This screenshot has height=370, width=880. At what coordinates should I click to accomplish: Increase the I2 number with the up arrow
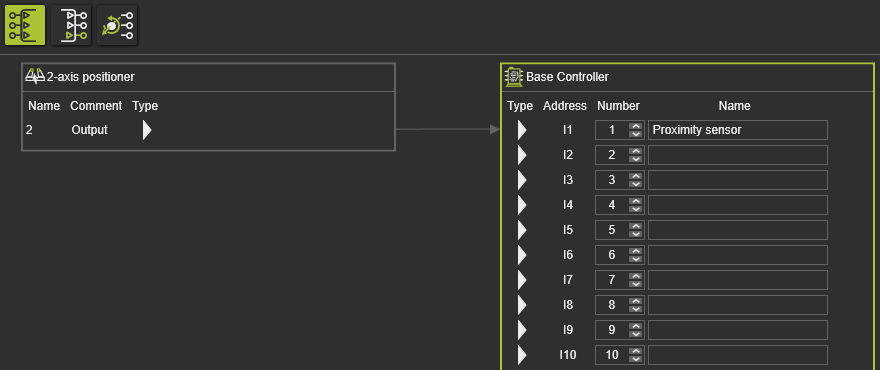pos(635,152)
